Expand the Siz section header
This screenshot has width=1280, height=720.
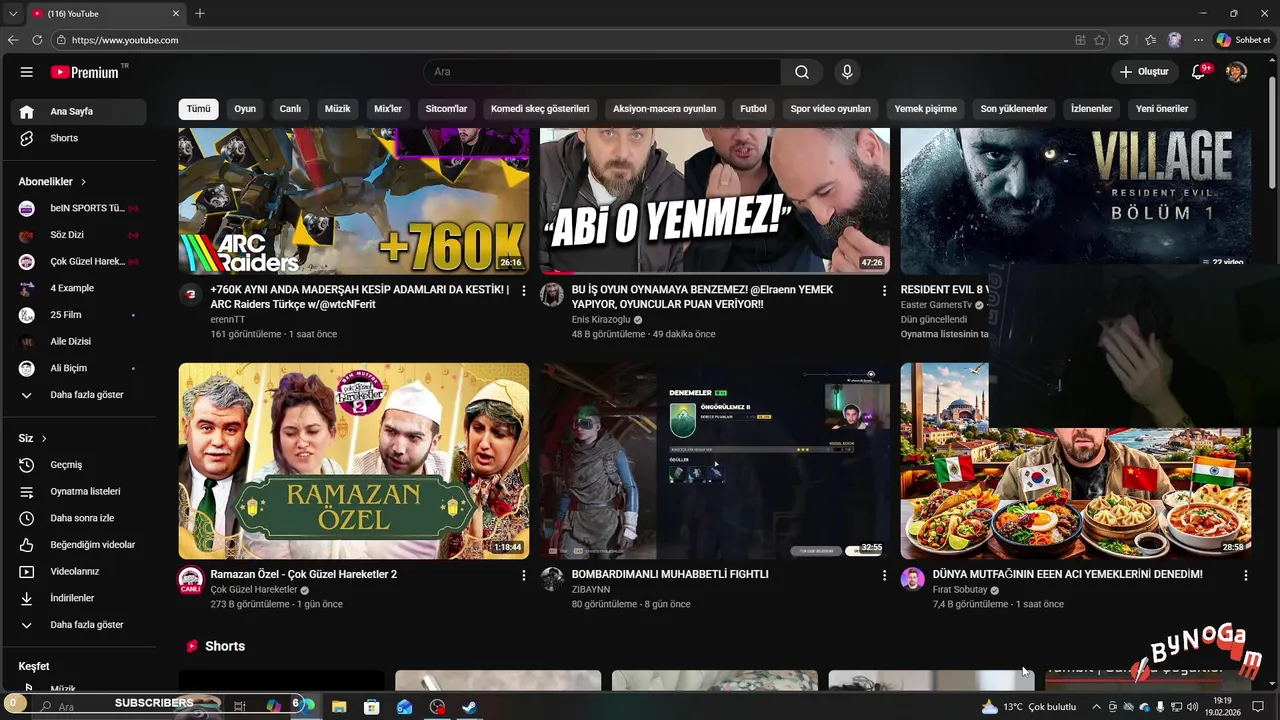33,438
